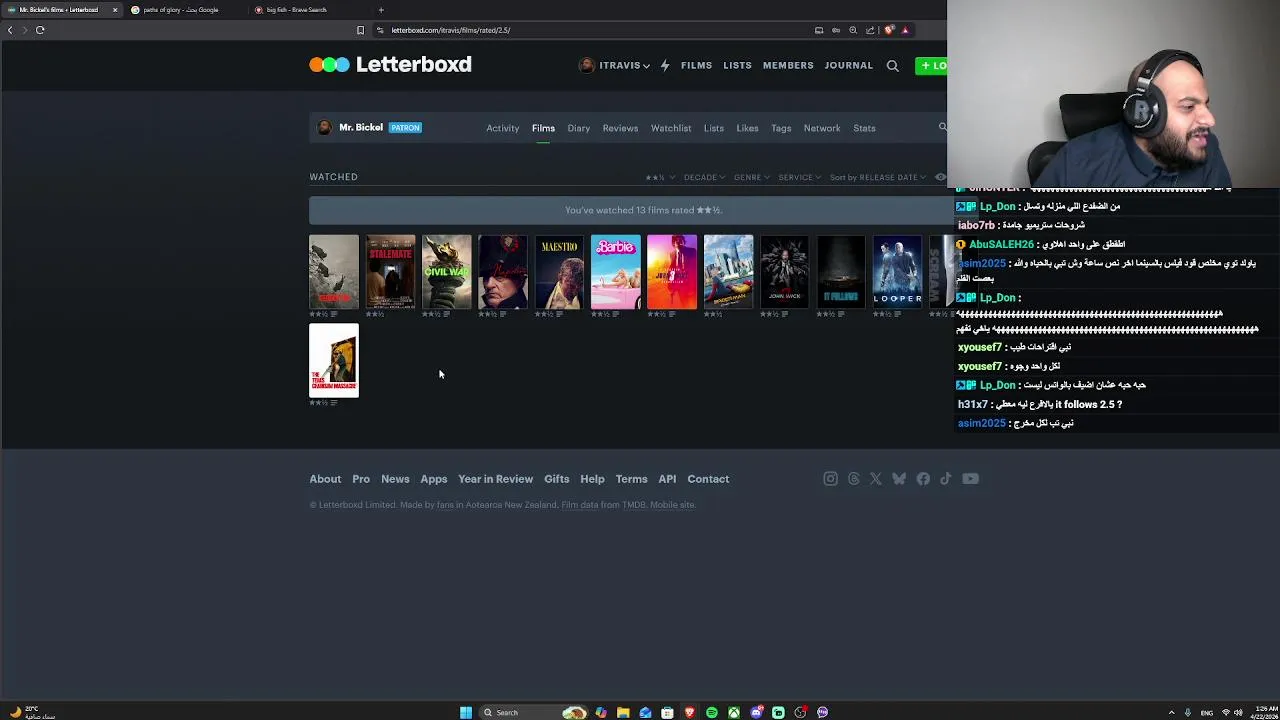Image resolution: width=1280 pixels, height=720 pixels.
Task: Open Letterboxd's Threads page from footer
Action: click(x=853, y=479)
